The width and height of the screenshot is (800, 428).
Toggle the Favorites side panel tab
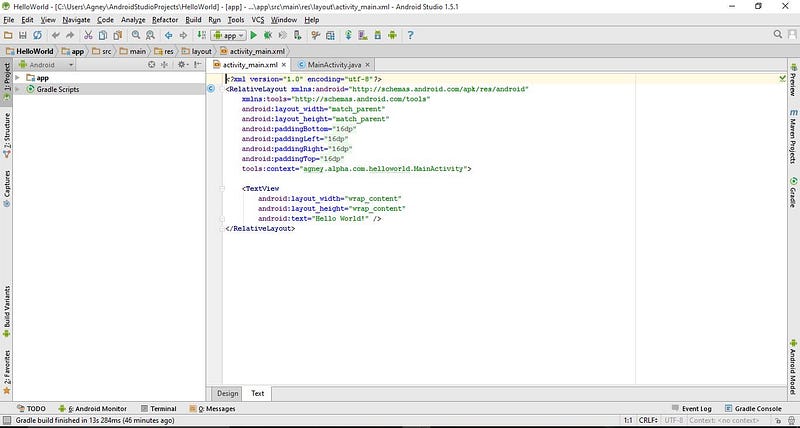[x=7, y=372]
